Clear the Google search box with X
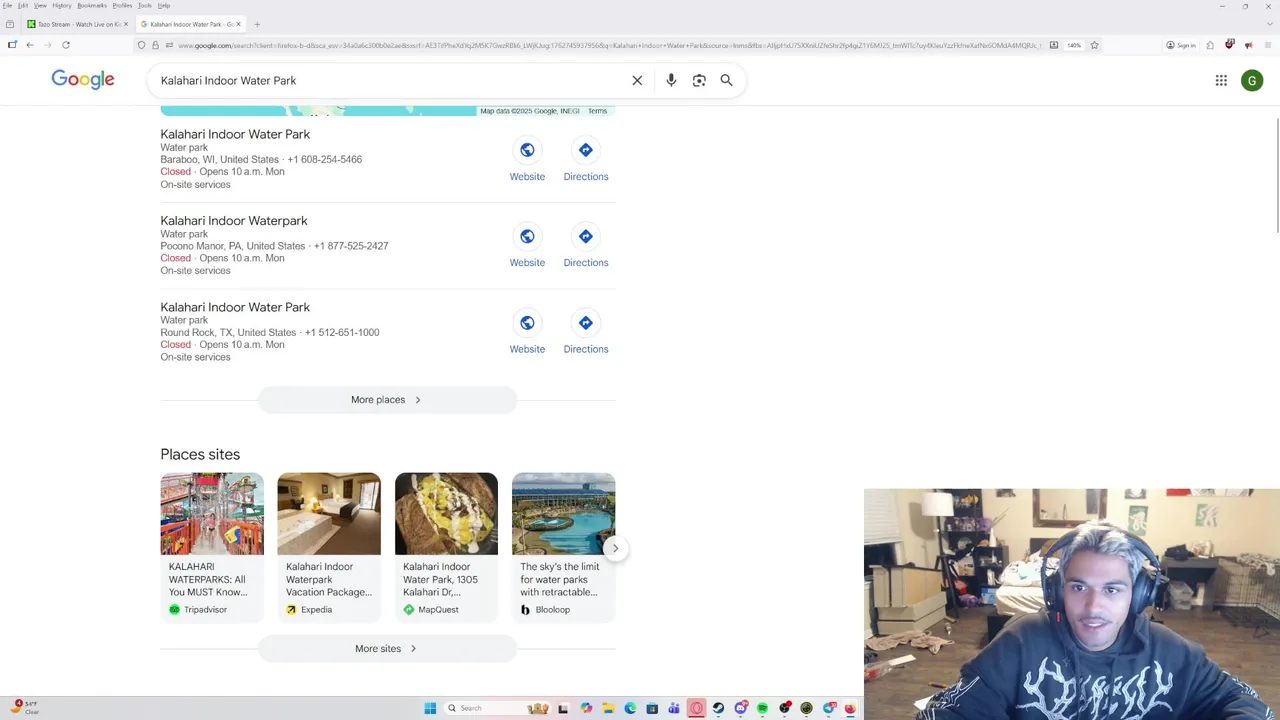Viewport: 1280px width, 720px height. tap(637, 80)
